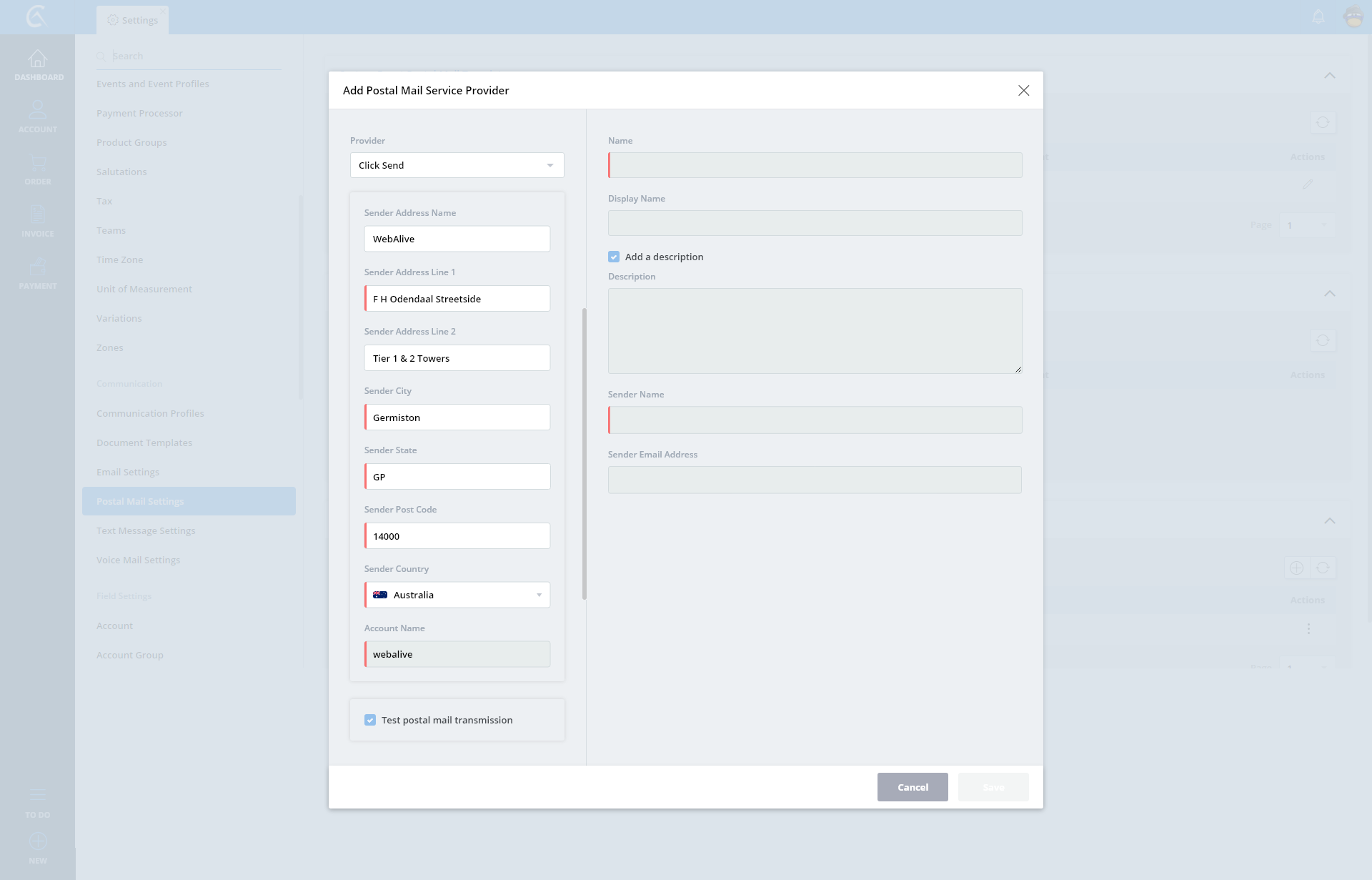The width and height of the screenshot is (1372, 880).
Task: Select Email Settings in sidebar menu
Action: pos(128,472)
